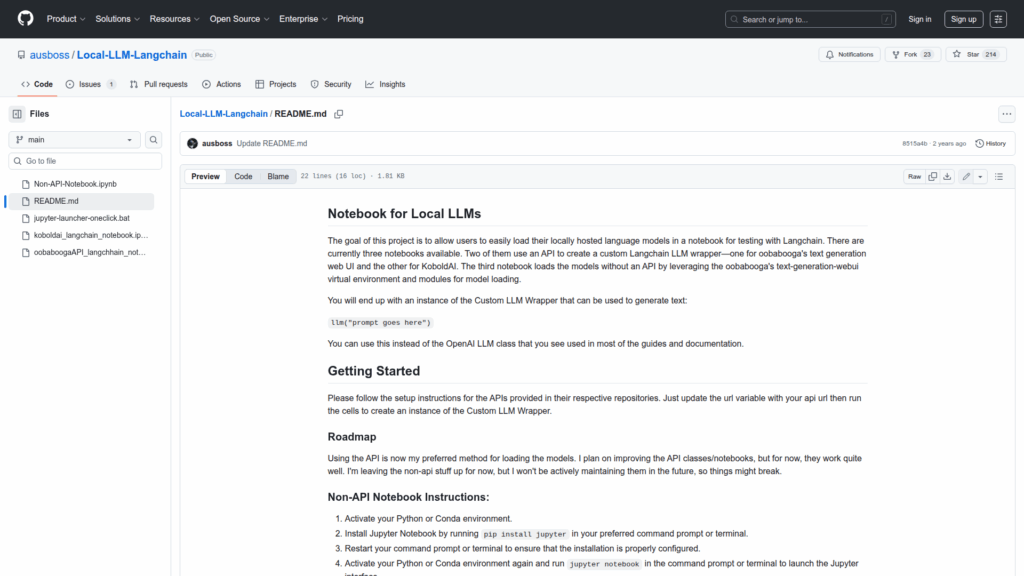Download the raw file icon
This screenshot has width=1024, height=576.
tap(947, 176)
